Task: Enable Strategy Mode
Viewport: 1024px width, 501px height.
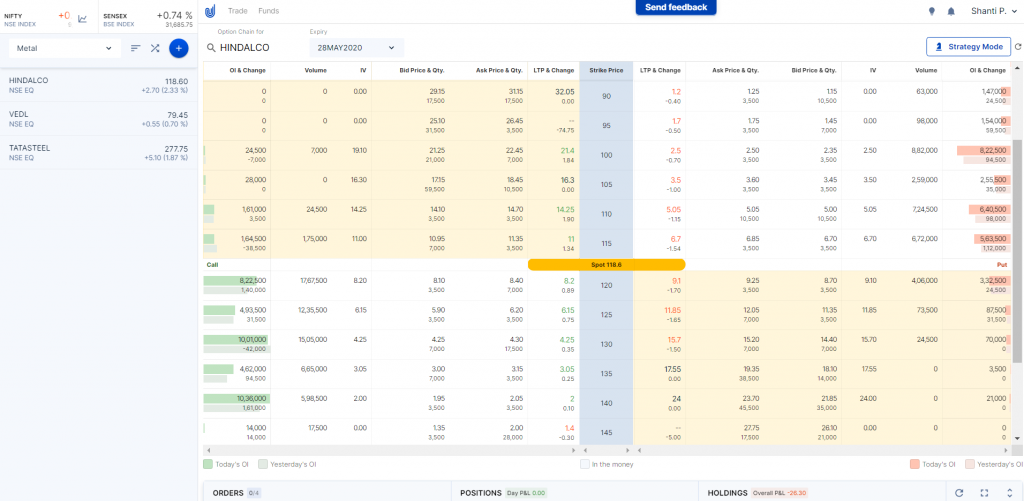Action: (x=968, y=47)
